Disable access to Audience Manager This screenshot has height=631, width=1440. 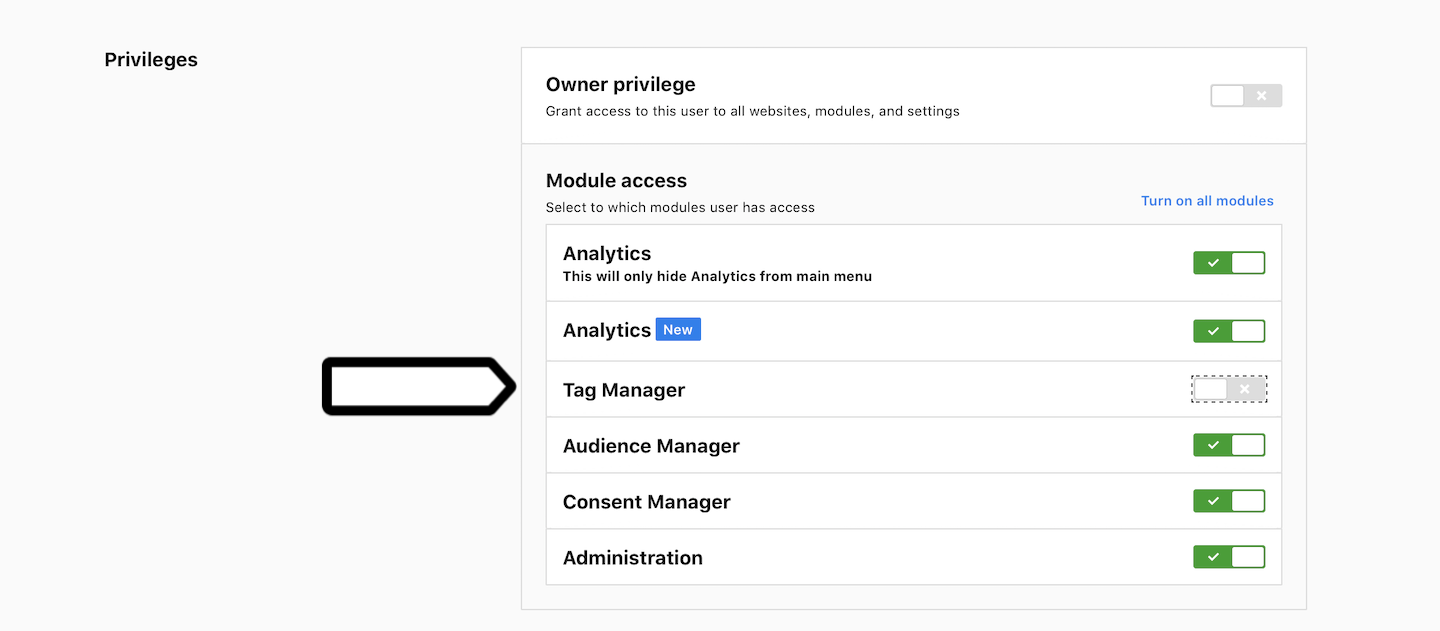1229,444
